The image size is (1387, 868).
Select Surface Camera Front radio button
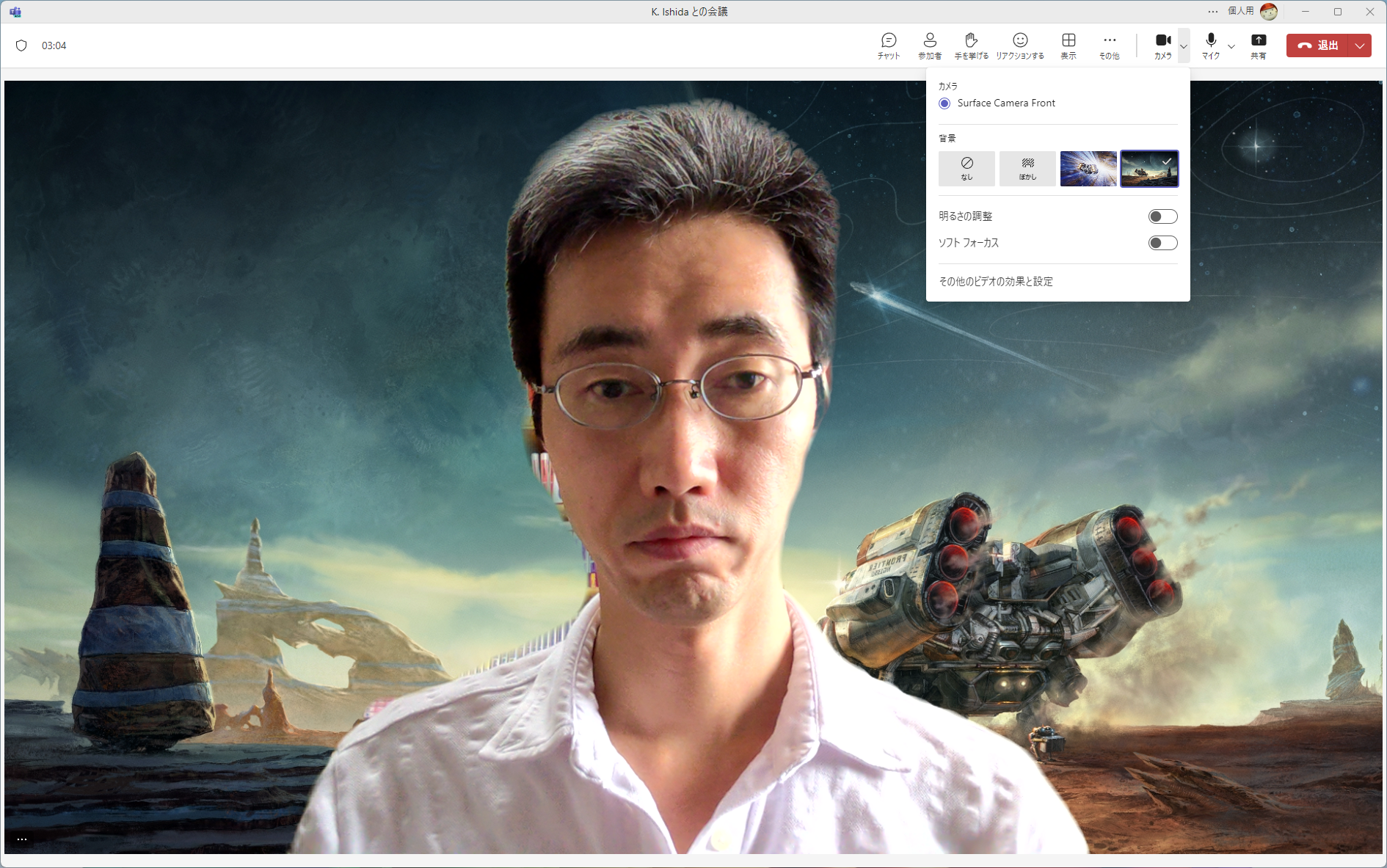(944, 103)
